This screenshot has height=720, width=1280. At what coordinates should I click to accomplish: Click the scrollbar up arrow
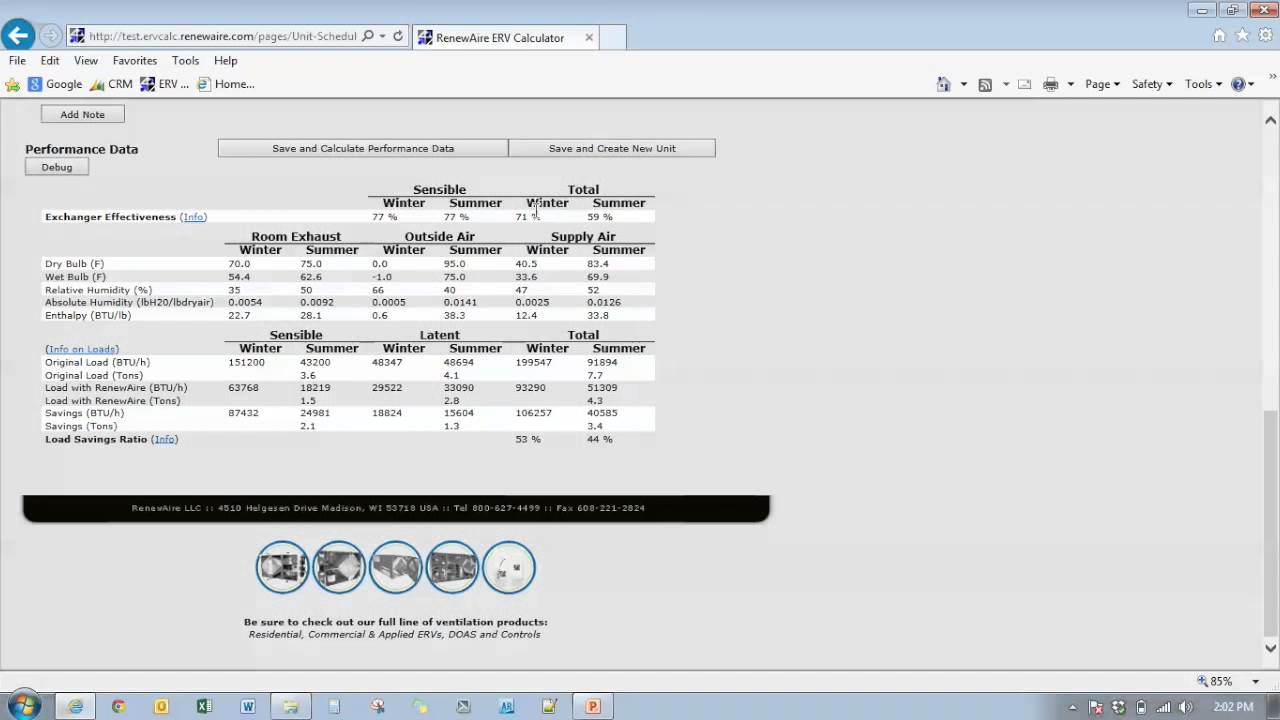pyautogui.click(x=1271, y=121)
